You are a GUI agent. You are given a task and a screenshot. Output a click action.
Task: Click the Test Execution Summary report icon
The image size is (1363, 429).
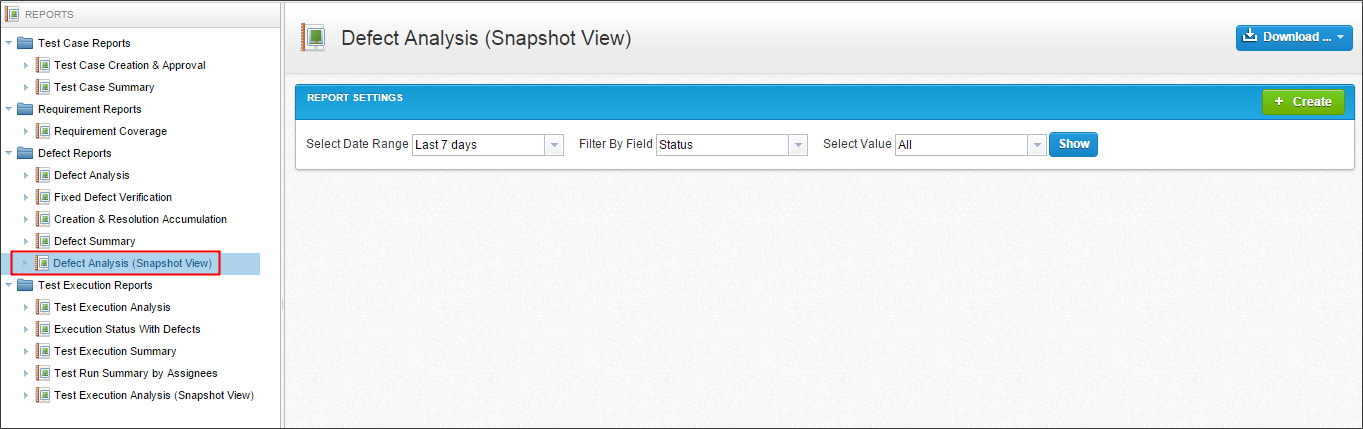pos(43,351)
